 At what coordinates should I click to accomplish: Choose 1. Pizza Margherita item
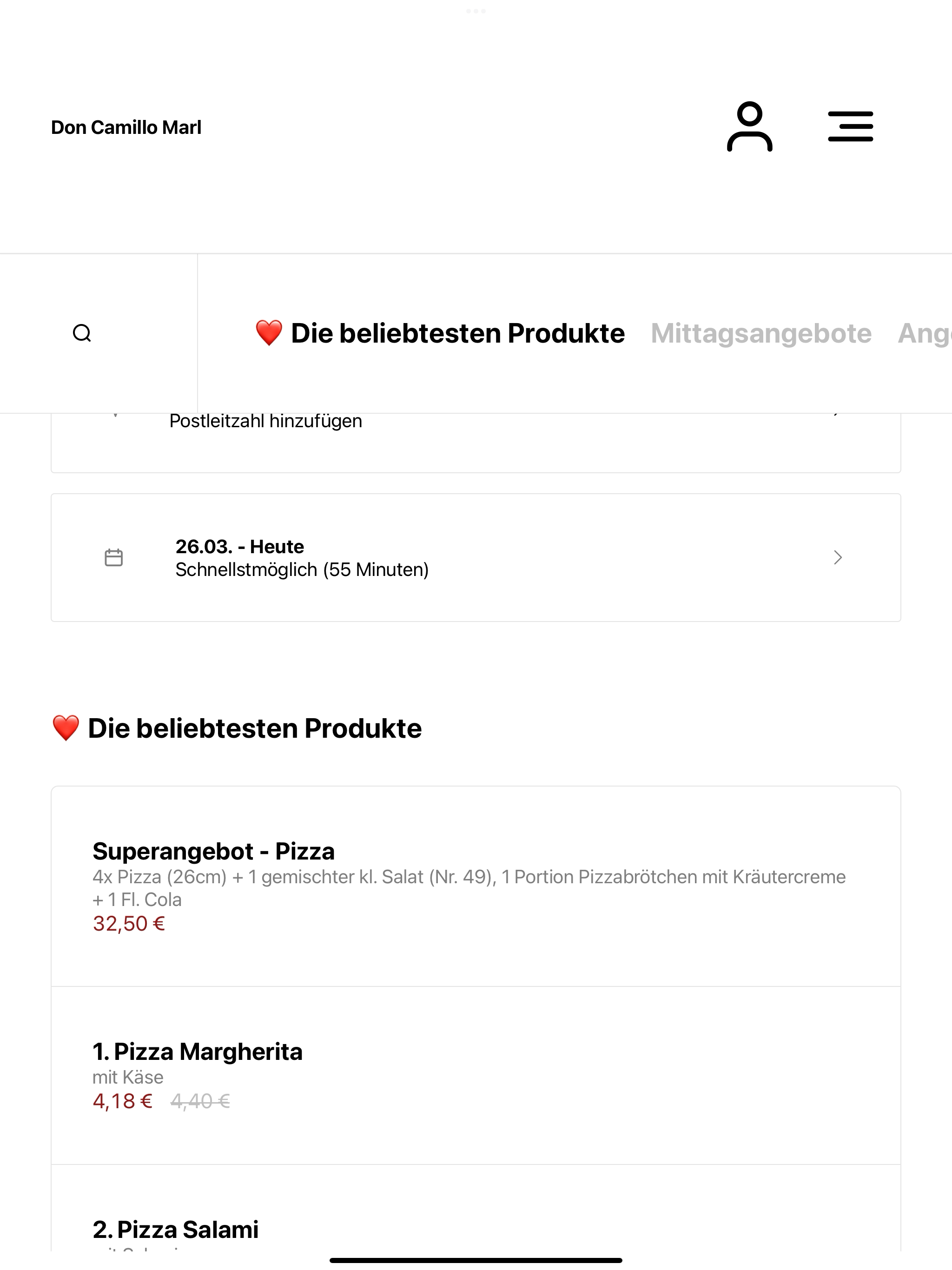476,1075
